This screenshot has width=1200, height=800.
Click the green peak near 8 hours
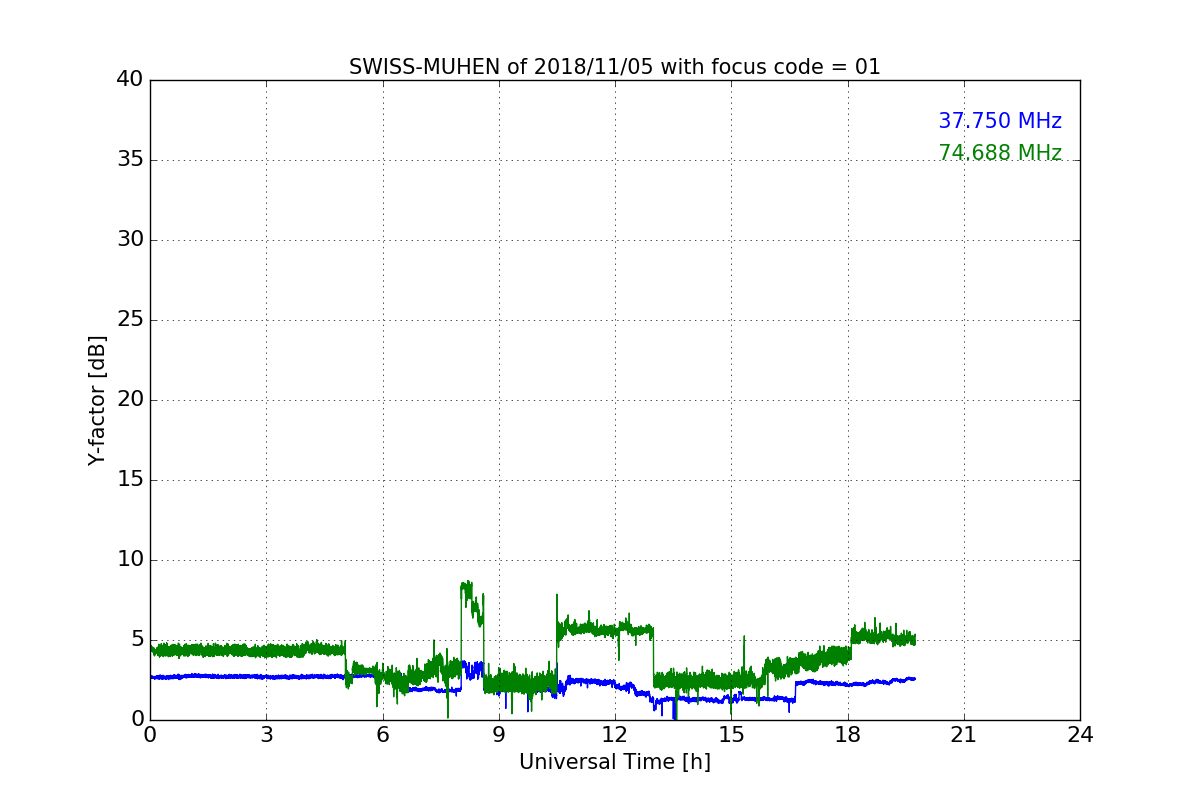(466, 590)
